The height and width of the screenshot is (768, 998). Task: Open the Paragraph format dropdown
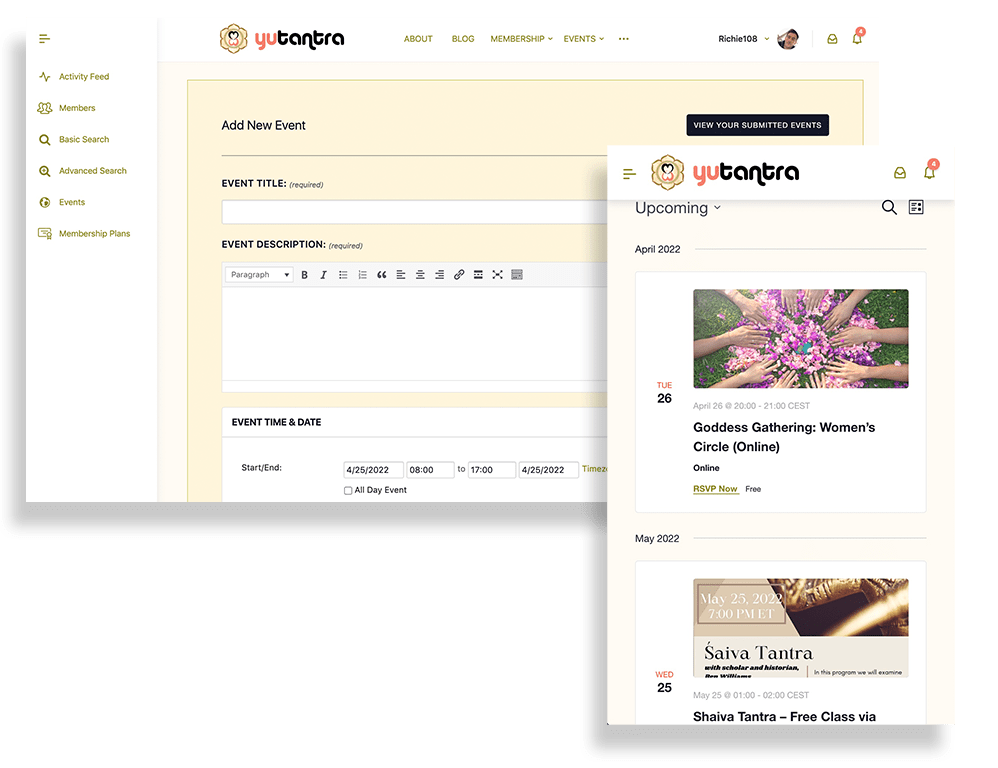(259, 275)
